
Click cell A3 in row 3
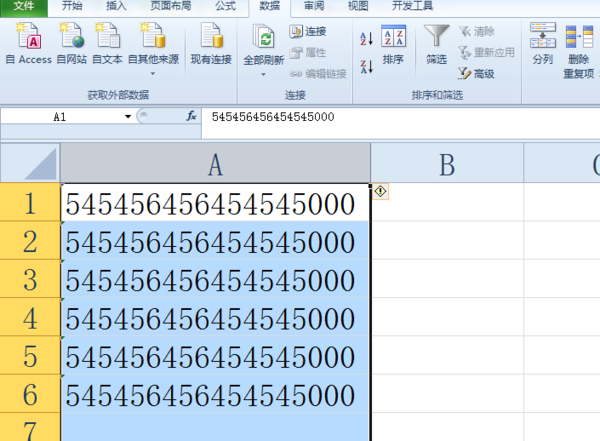(215, 279)
